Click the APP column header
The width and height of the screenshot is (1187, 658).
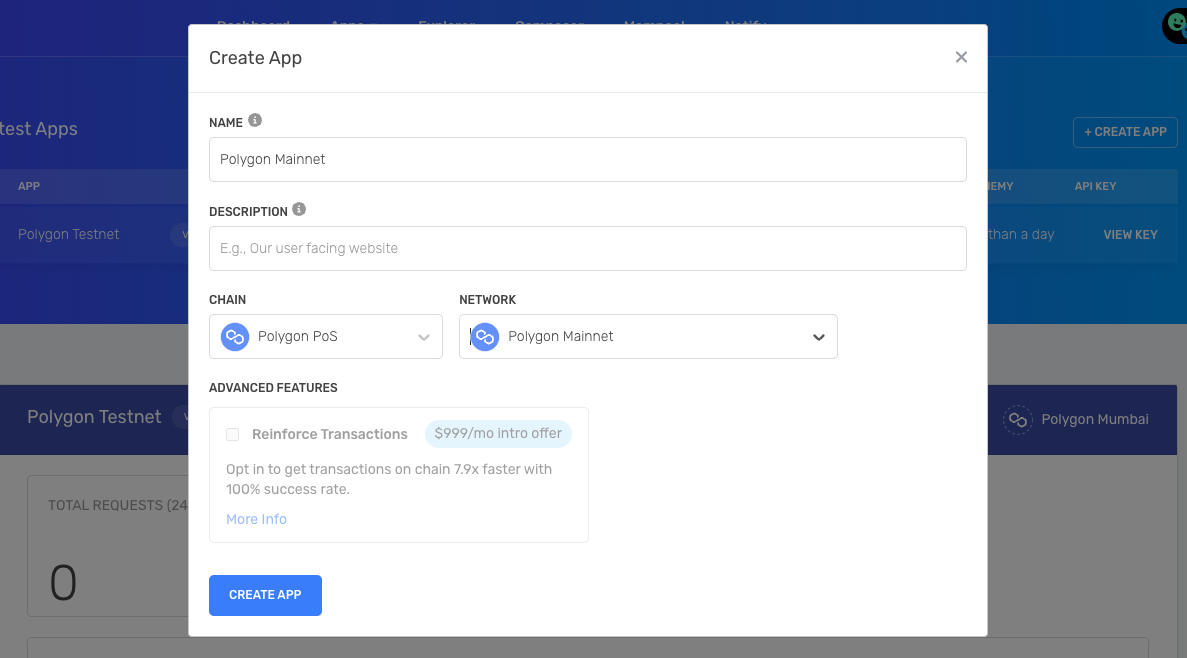(29, 186)
